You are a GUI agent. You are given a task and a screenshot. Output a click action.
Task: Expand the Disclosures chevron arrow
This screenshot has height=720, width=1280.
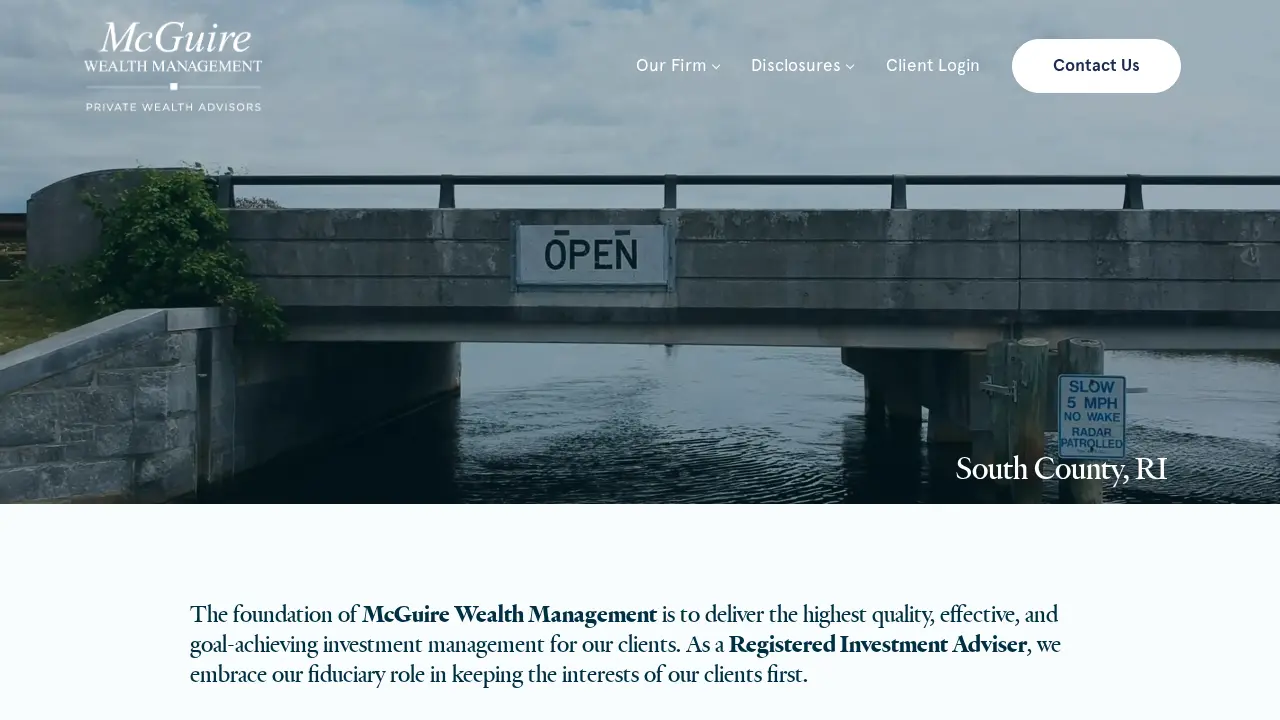[x=850, y=67]
